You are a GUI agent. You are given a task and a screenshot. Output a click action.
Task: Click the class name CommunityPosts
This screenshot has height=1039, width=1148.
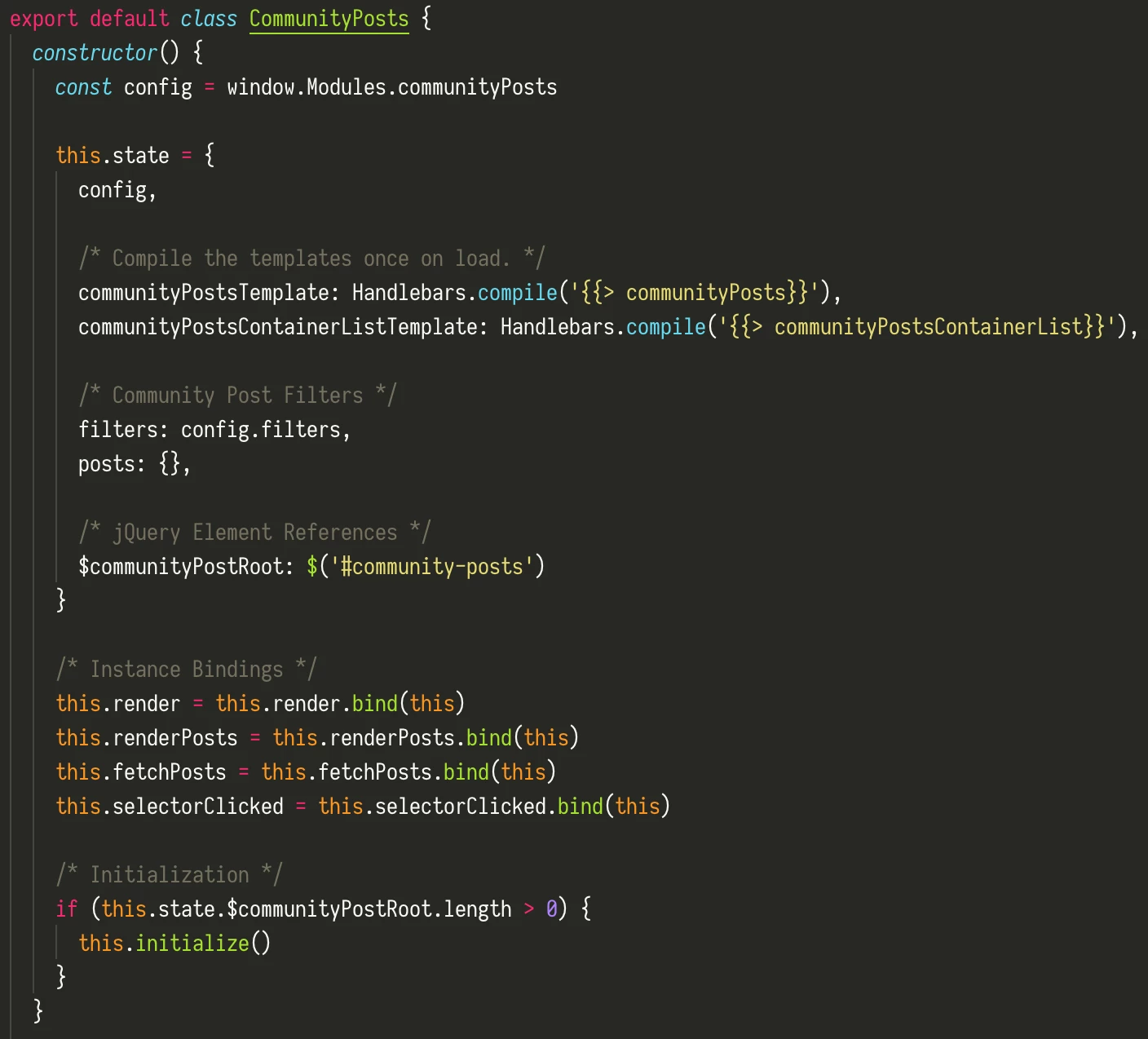coord(329,19)
